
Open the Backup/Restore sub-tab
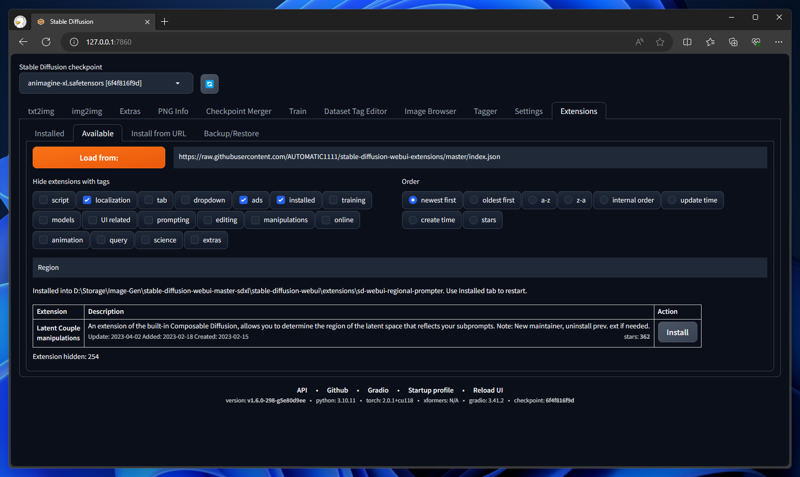coord(231,133)
